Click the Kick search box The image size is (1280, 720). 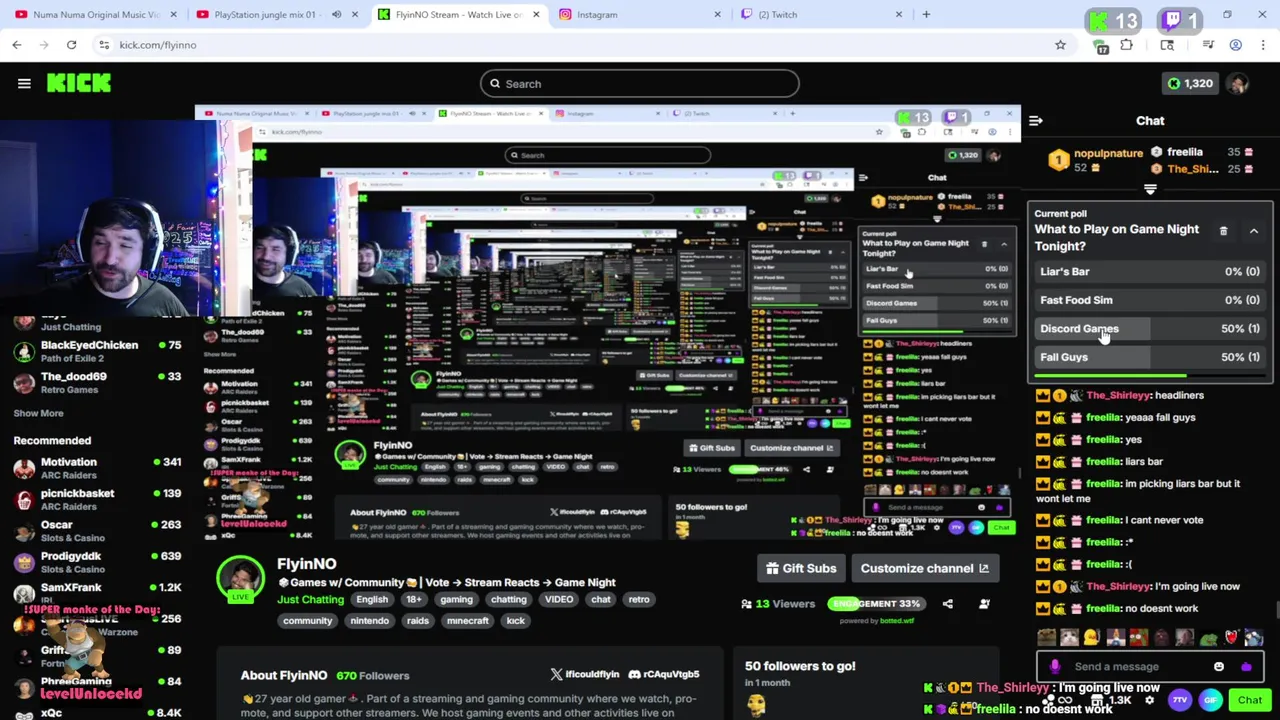click(x=640, y=84)
